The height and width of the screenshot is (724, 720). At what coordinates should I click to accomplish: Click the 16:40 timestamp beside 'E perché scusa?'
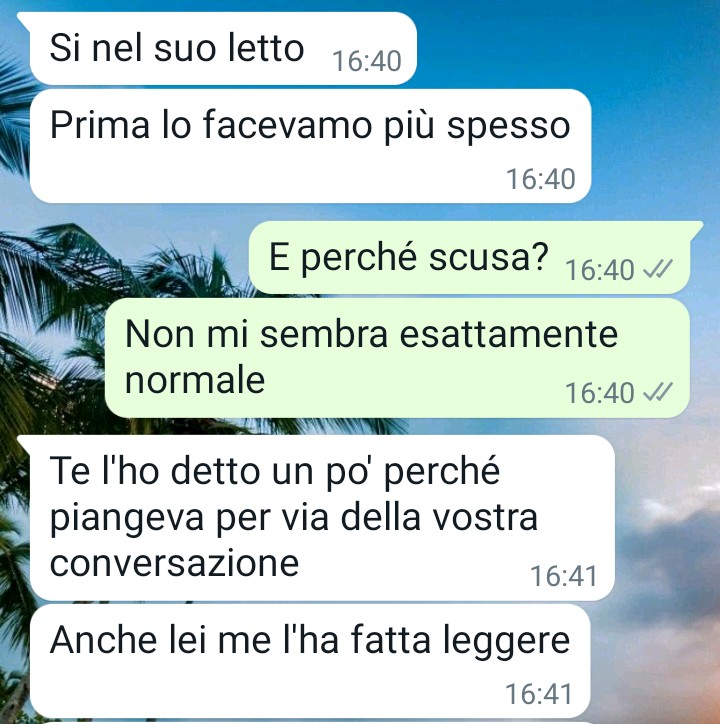(600, 270)
